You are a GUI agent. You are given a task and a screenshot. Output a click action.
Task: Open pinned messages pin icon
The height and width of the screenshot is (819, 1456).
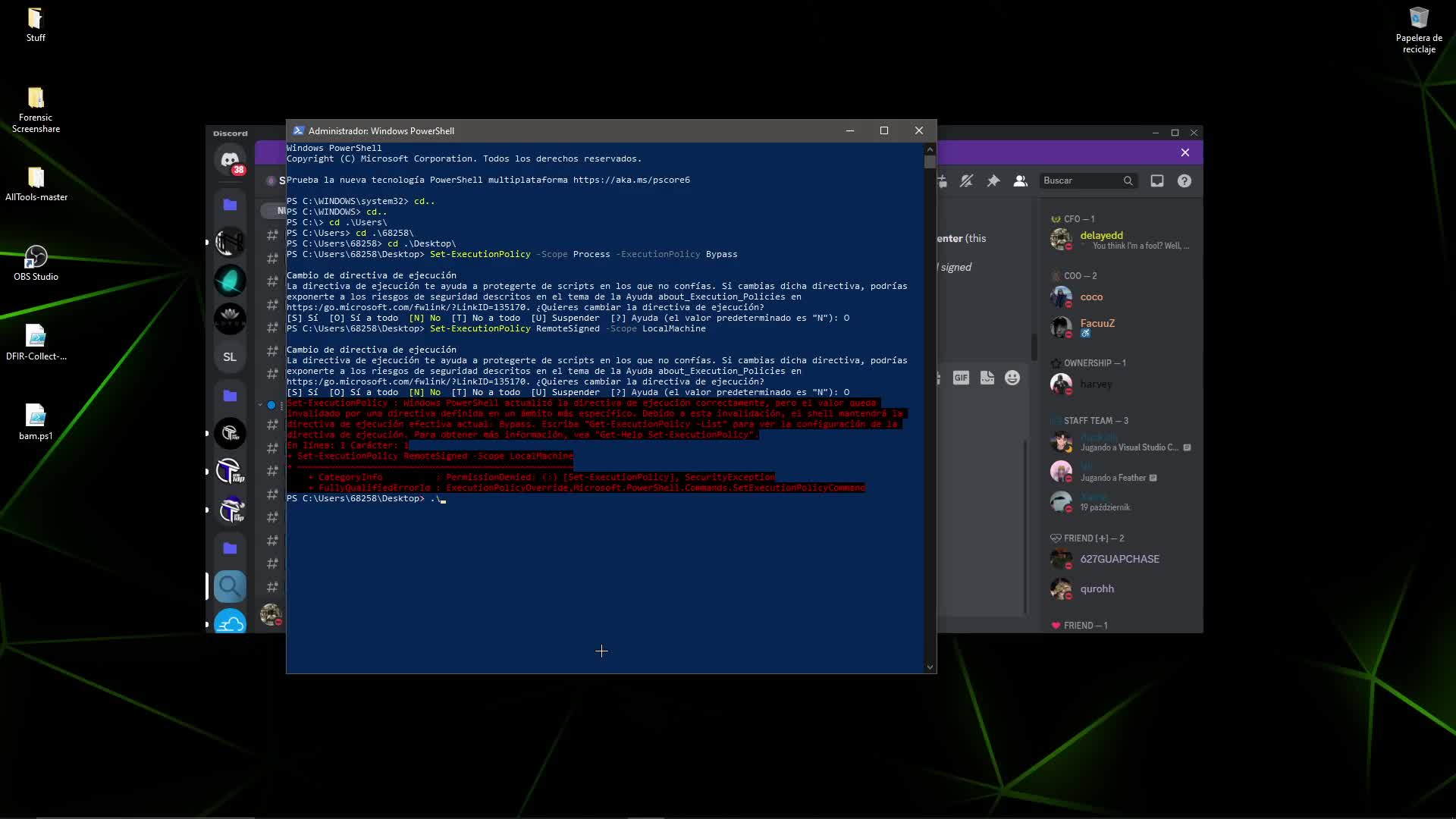(993, 181)
